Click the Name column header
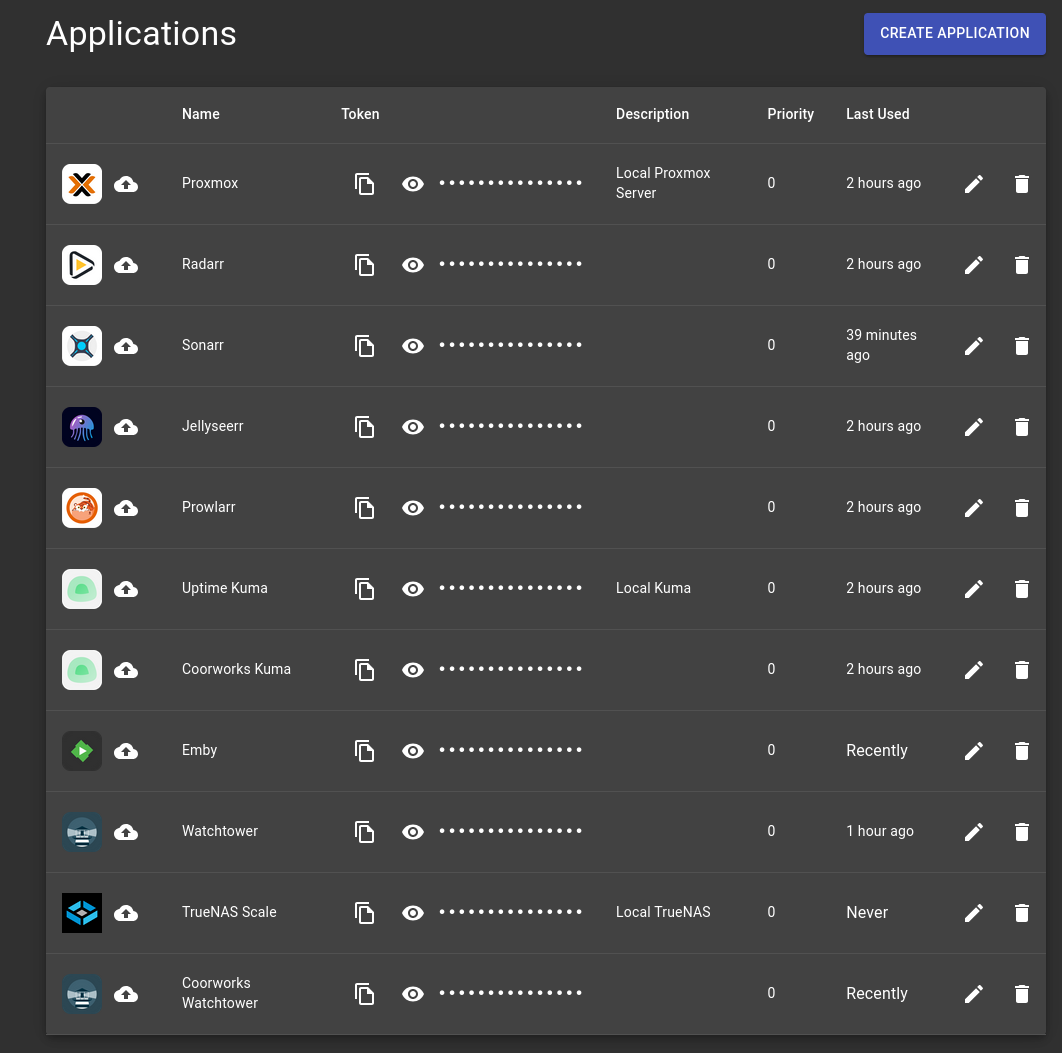Screen dimensions: 1062x1053 coord(200,114)
